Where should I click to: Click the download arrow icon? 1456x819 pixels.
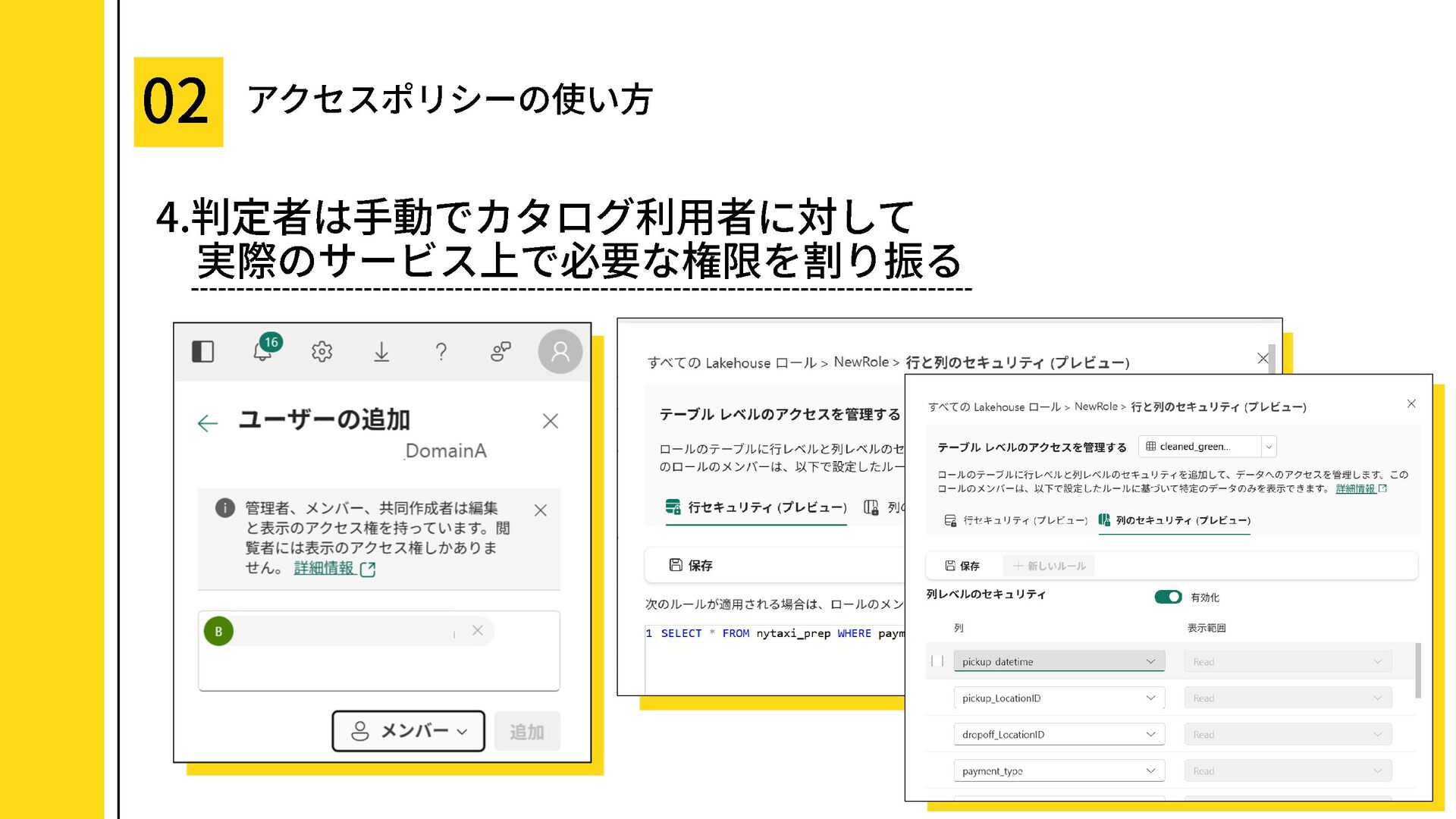click(381, 352)
